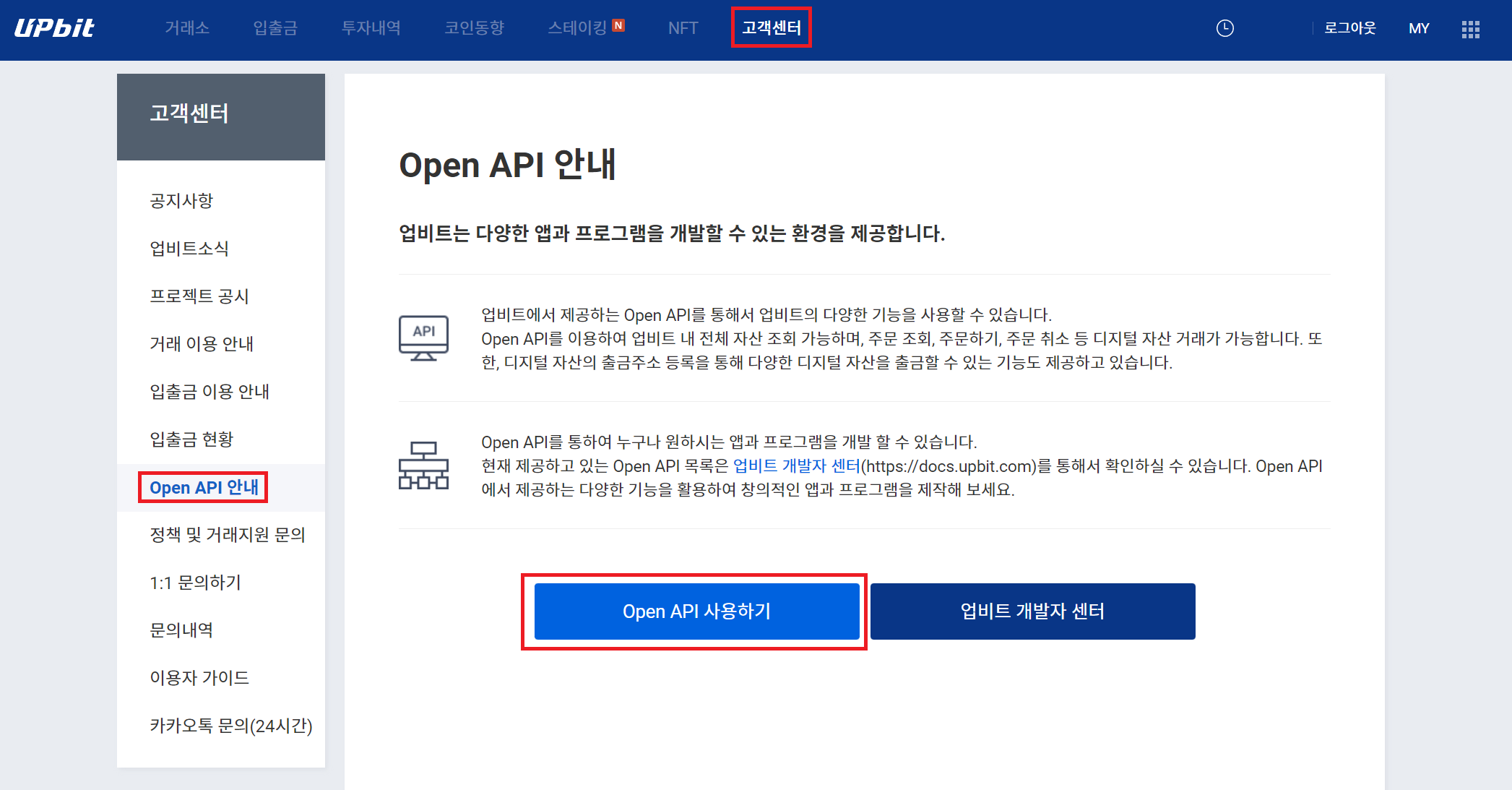Follow the inline 업비트 개발자 센터 link
The height and width of the screenshot is (790, 1512).
point(797,466)
